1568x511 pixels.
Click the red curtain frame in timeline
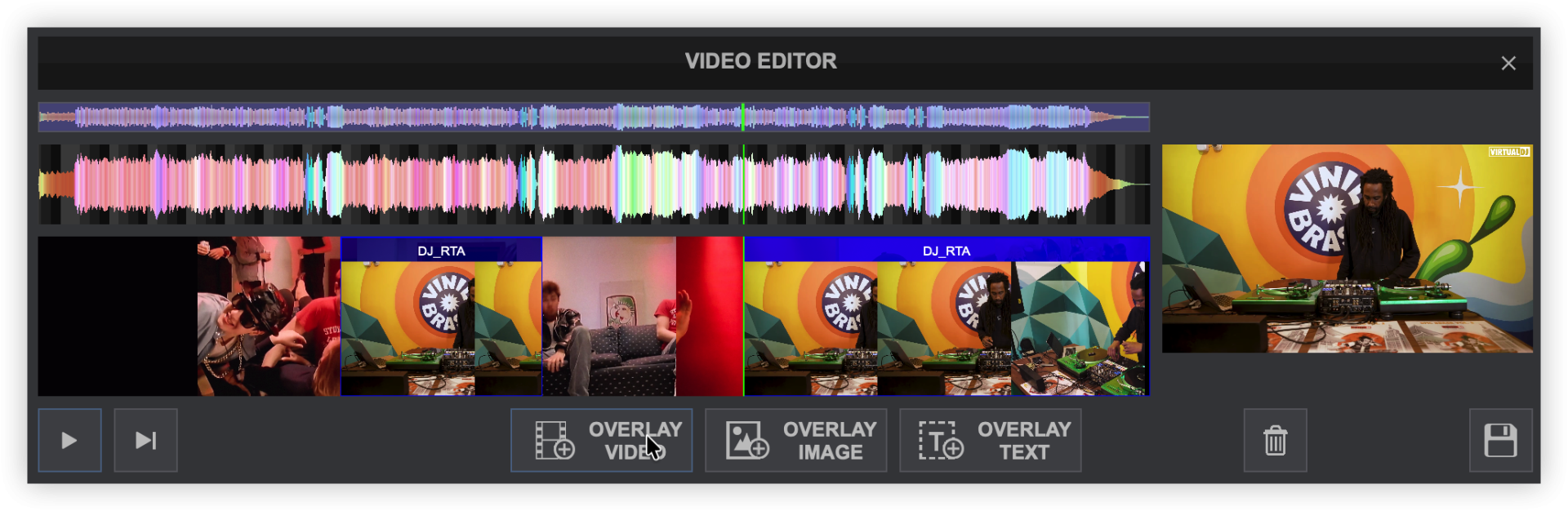pyautogui.click(x=709, y=317)
